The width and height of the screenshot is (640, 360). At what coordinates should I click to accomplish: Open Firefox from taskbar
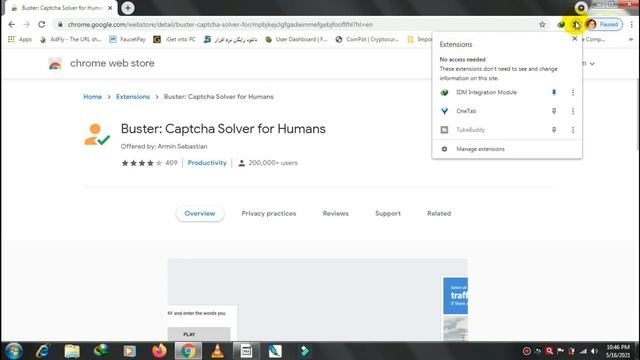click(159, 351)
